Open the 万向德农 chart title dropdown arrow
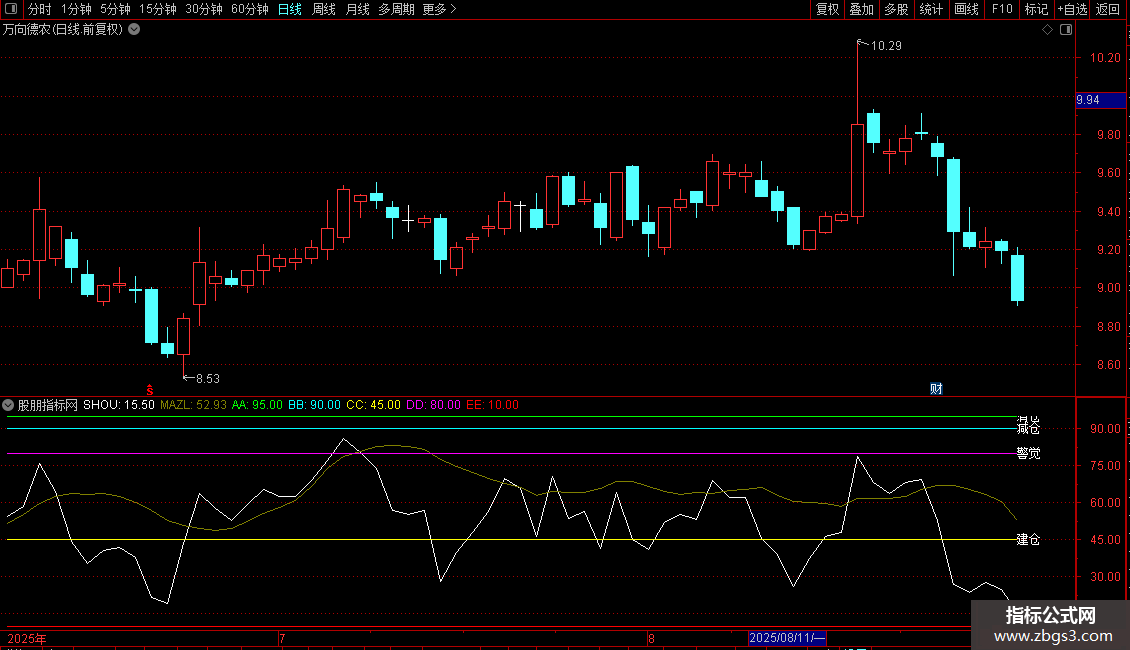 coord(134,30)
